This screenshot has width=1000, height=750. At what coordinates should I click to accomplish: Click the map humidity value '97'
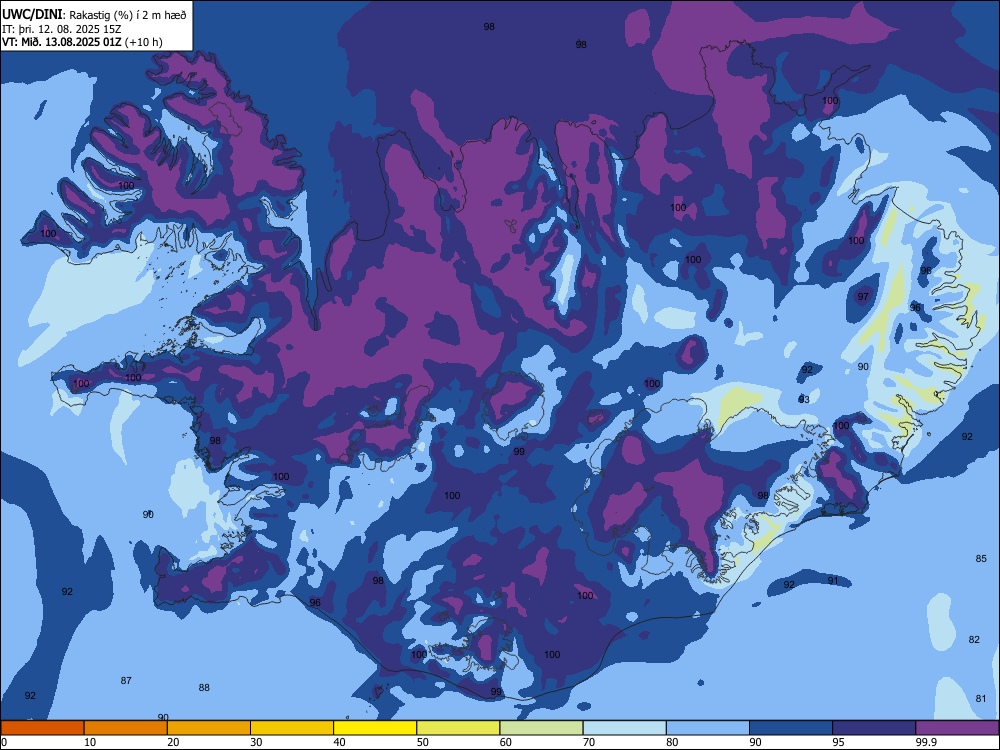pos(863,297)
